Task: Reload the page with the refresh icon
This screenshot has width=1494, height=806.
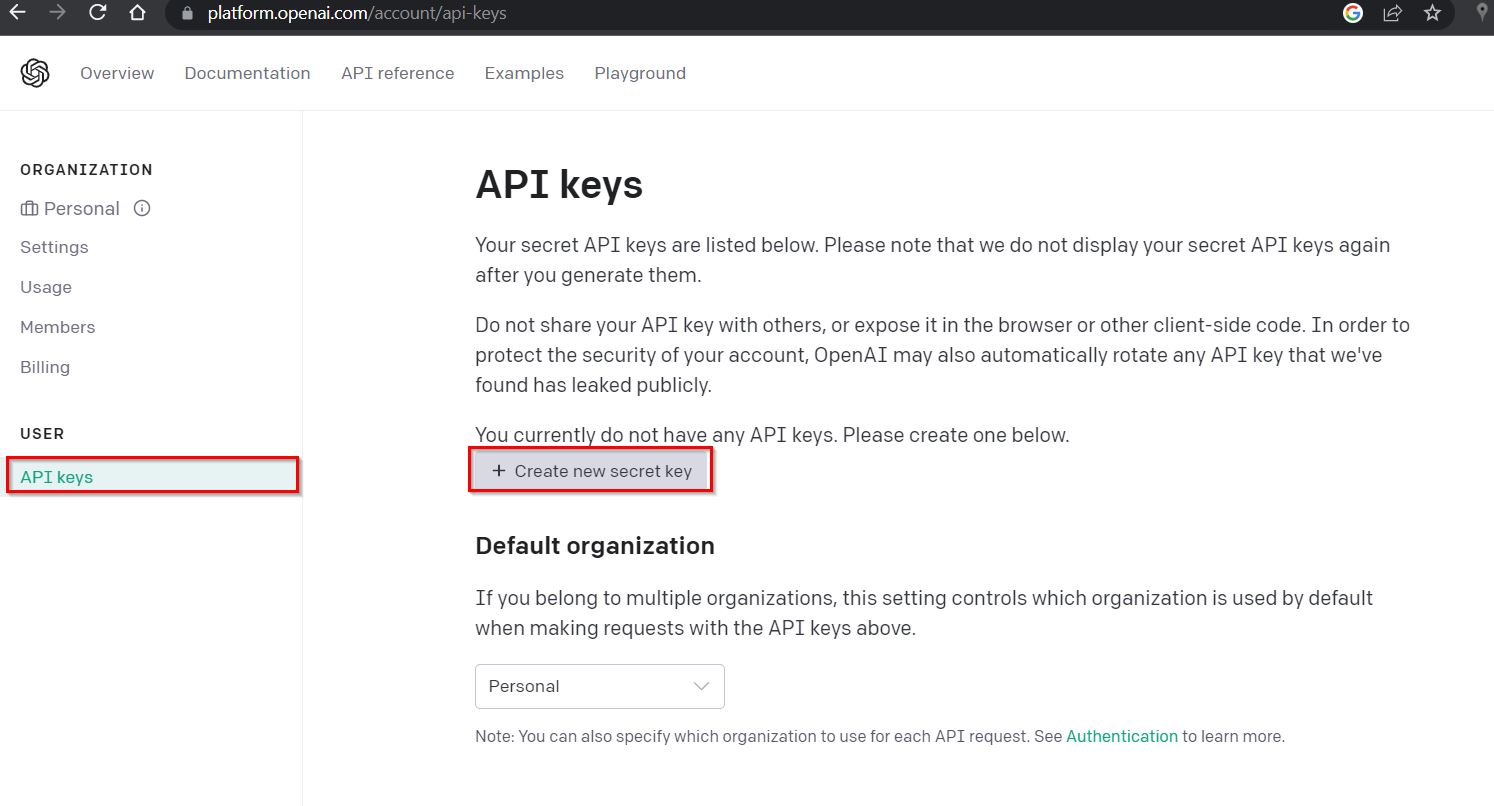Action: pyautogui.click(x=97, y=13)
